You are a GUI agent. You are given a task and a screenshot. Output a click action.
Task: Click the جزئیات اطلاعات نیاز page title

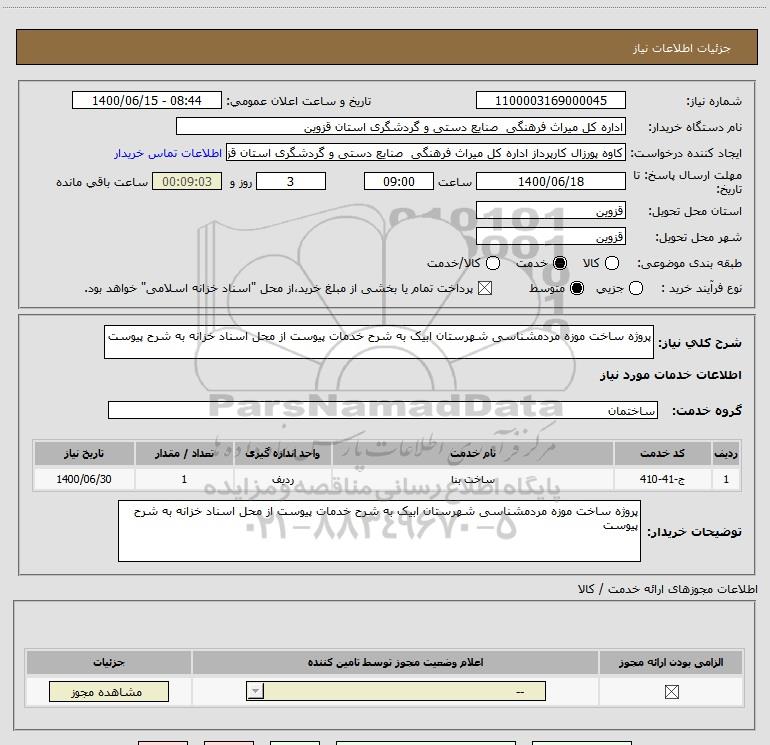point(681,48)
